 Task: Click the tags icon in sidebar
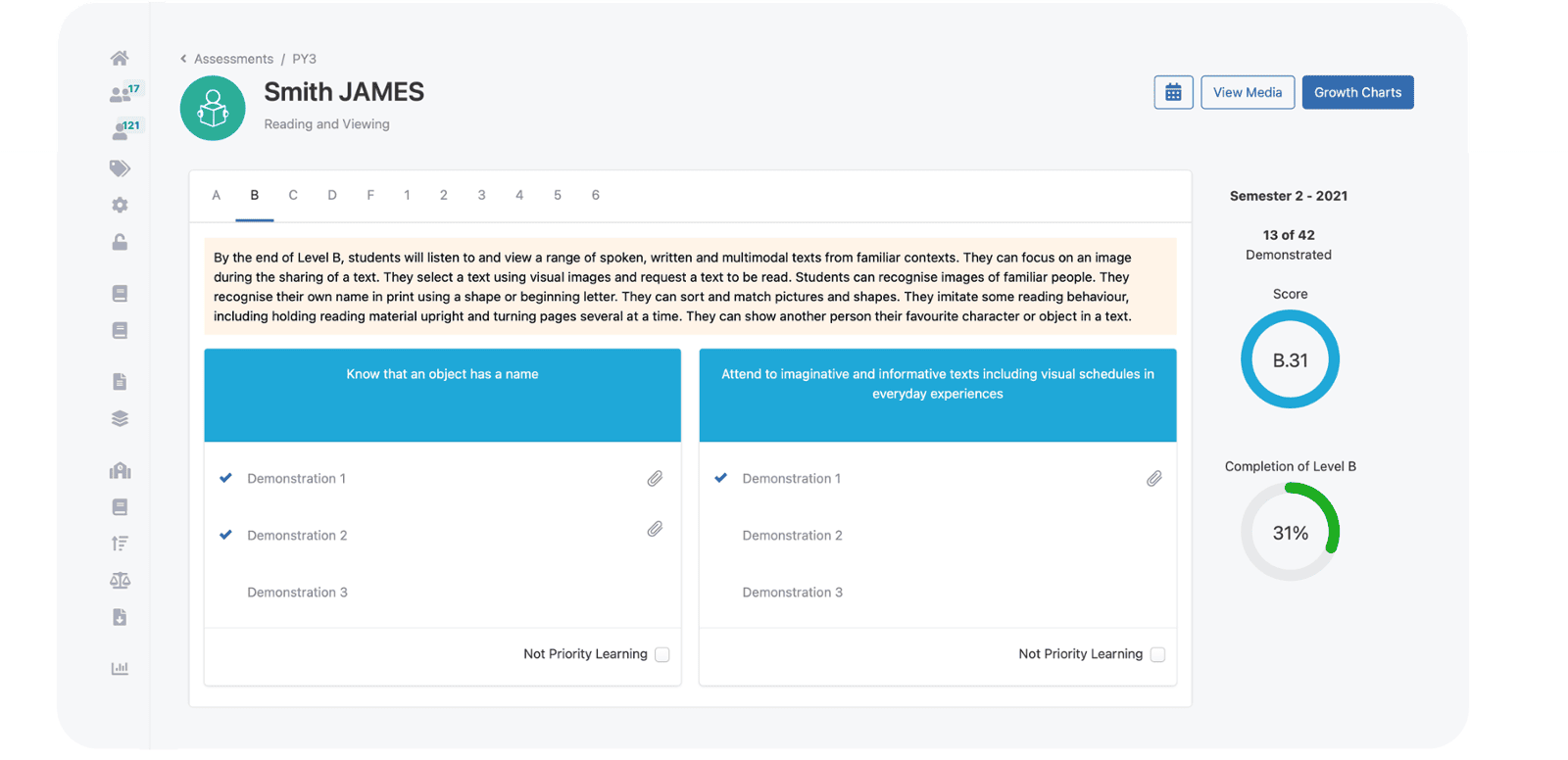[x=120, y=168]
